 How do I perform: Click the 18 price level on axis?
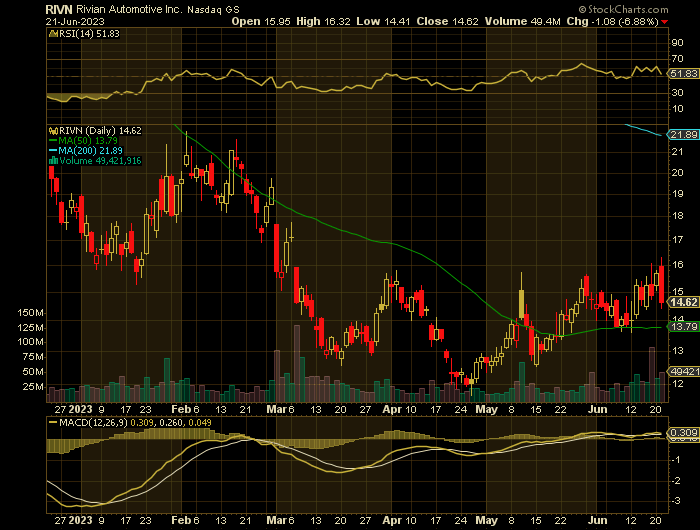677,216
